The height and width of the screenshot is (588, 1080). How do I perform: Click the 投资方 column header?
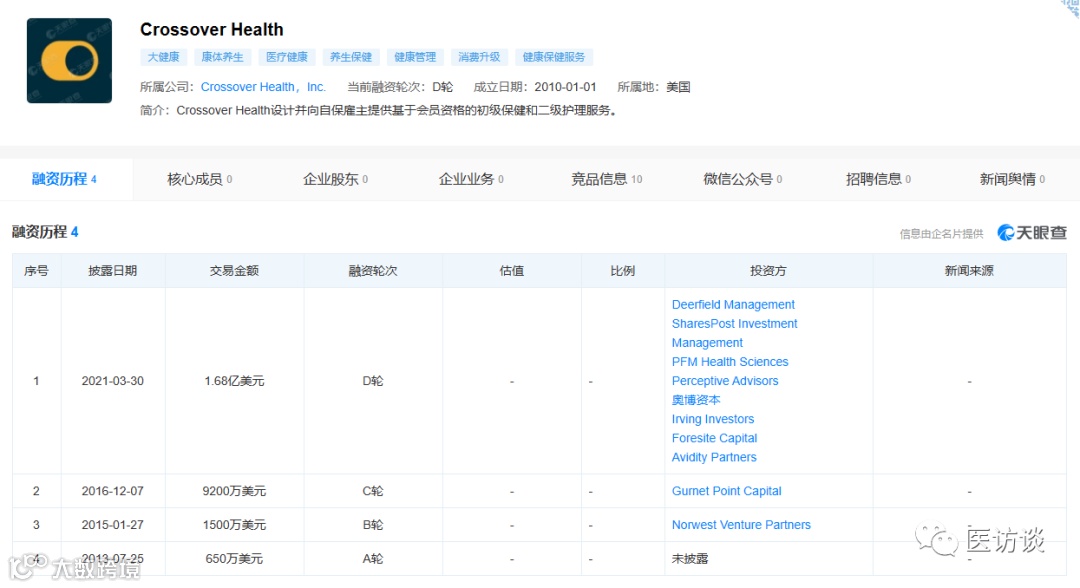click(x=768, y=271)
